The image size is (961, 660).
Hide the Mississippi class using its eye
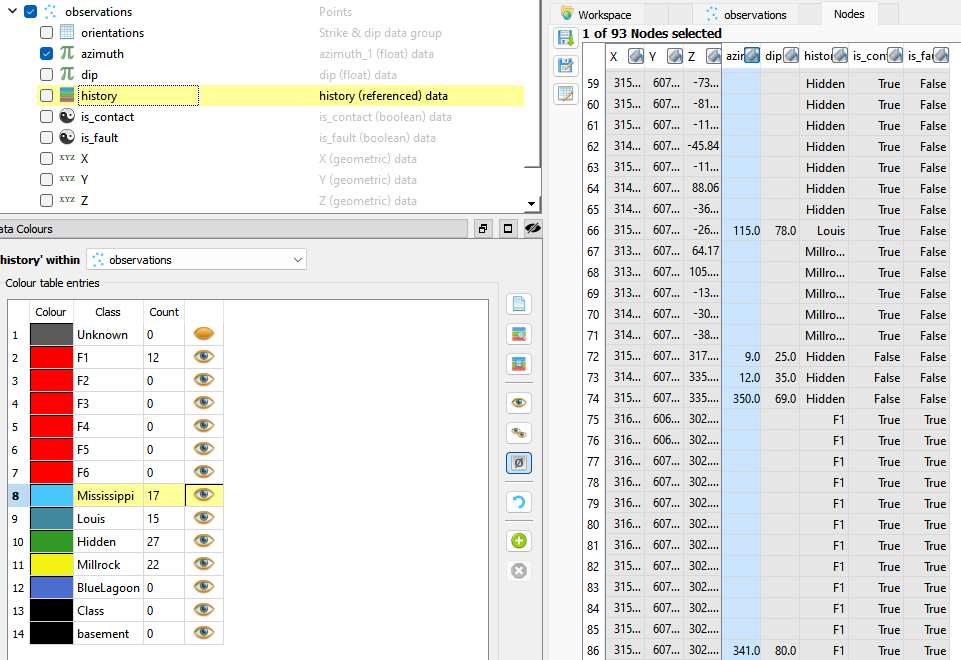click(204, 495)
